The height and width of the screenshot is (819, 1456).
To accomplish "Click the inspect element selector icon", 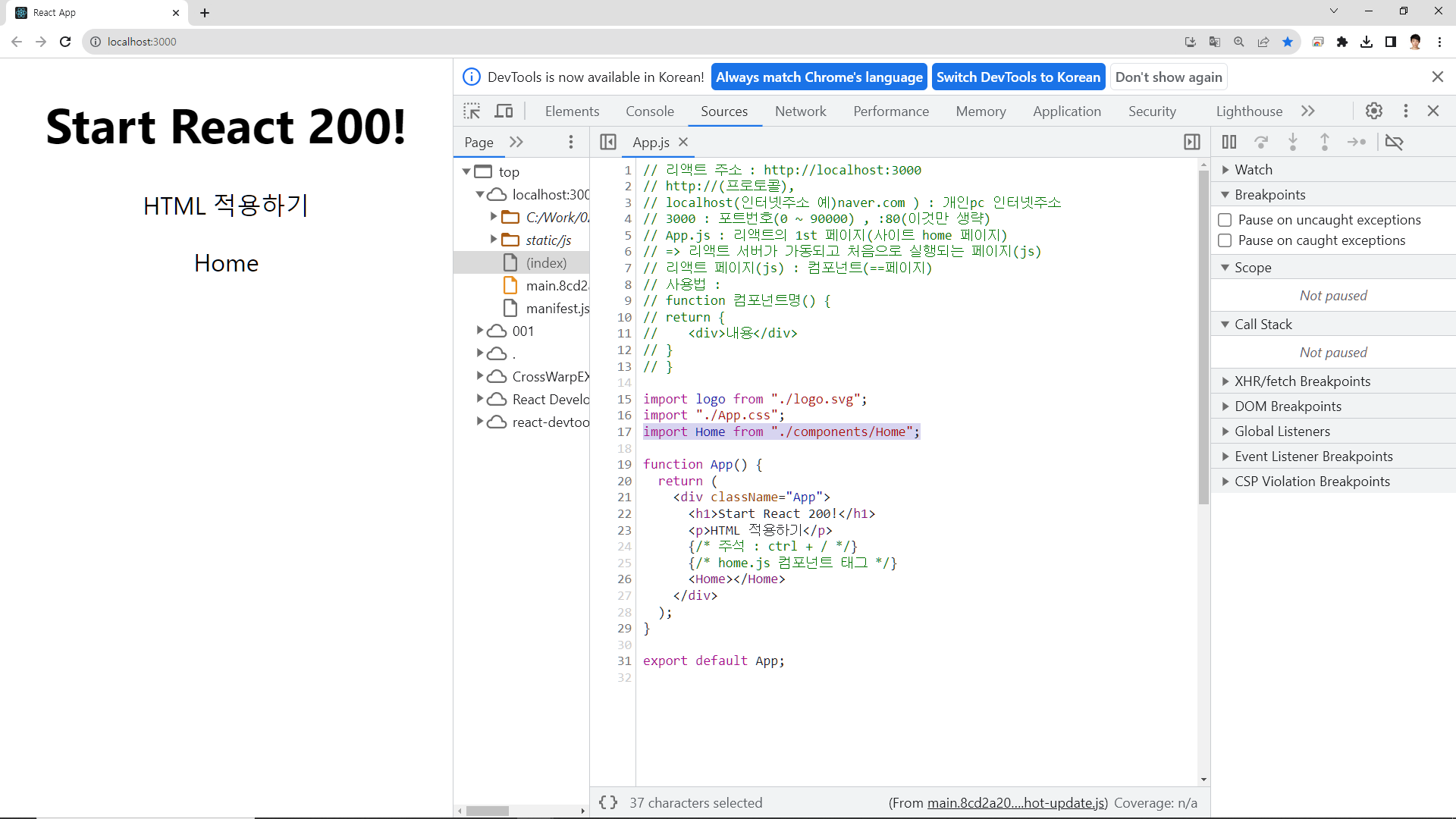I will 472,111.
